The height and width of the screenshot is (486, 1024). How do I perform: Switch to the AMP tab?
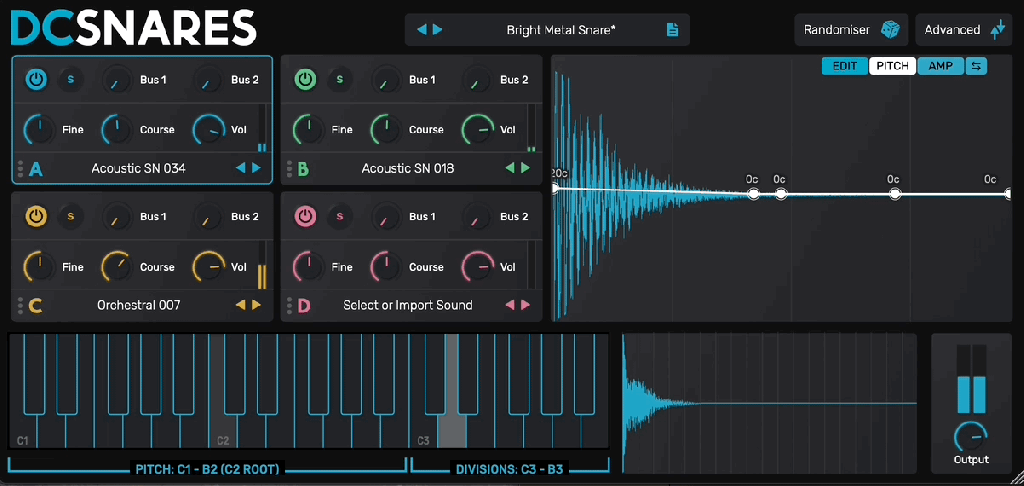(x=940, y=66)
